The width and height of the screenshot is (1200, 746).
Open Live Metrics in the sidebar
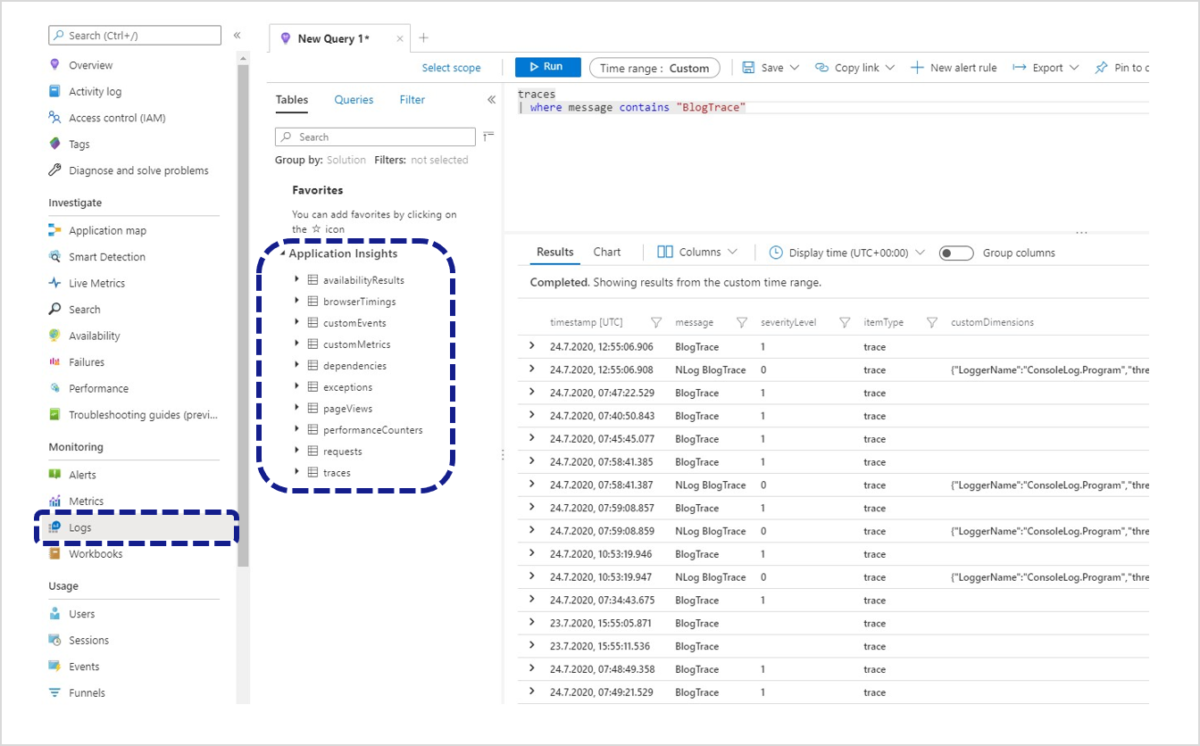96,283
